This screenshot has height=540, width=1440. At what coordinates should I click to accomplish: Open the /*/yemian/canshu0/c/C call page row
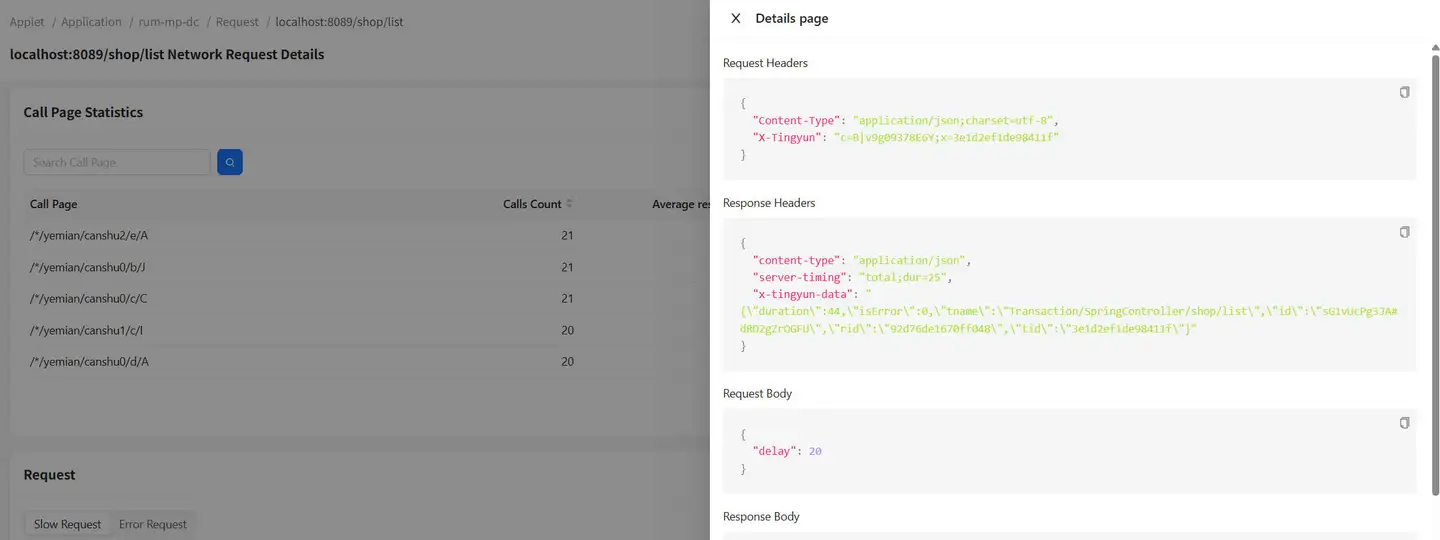(x=88, y=299)
